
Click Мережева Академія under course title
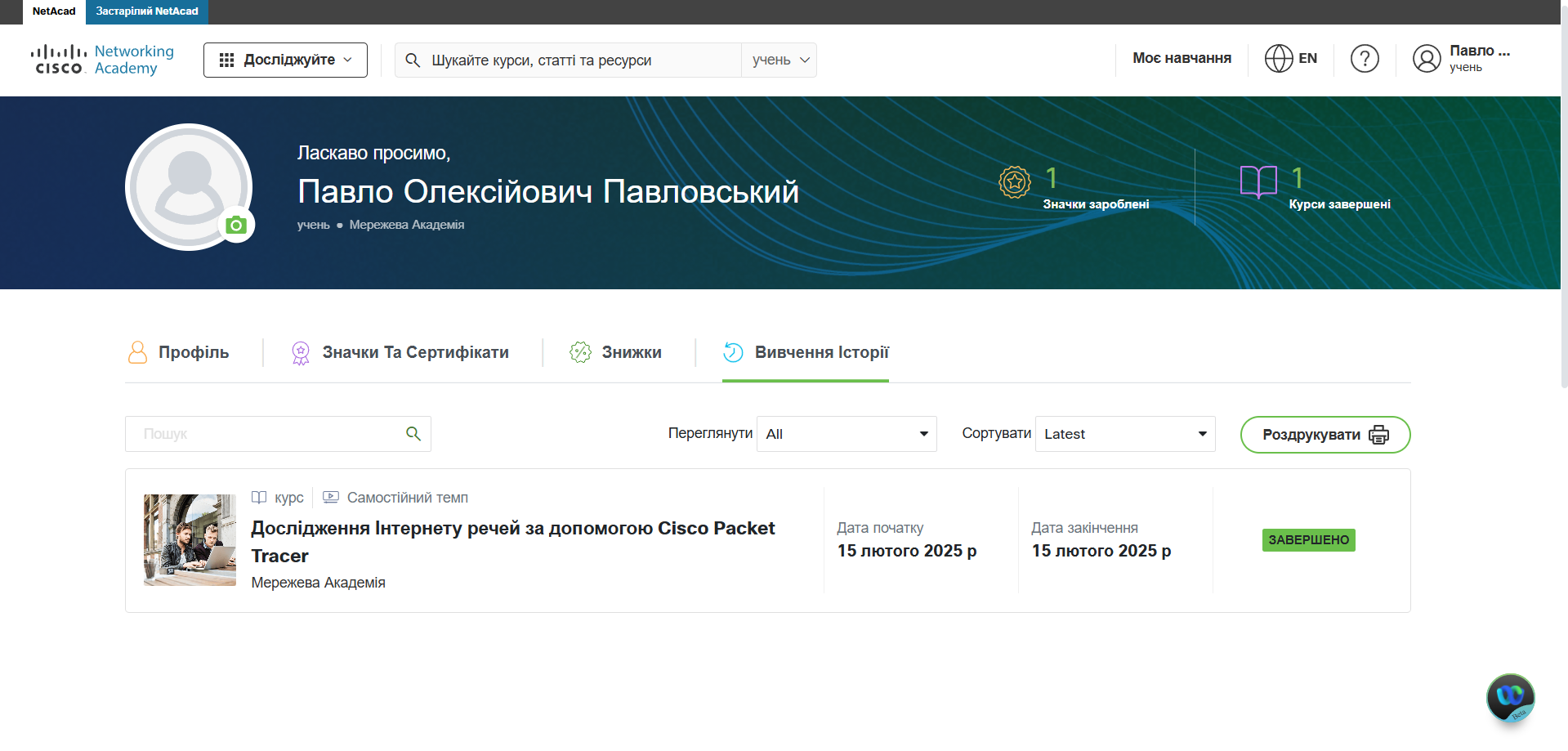tap(318, 583)
